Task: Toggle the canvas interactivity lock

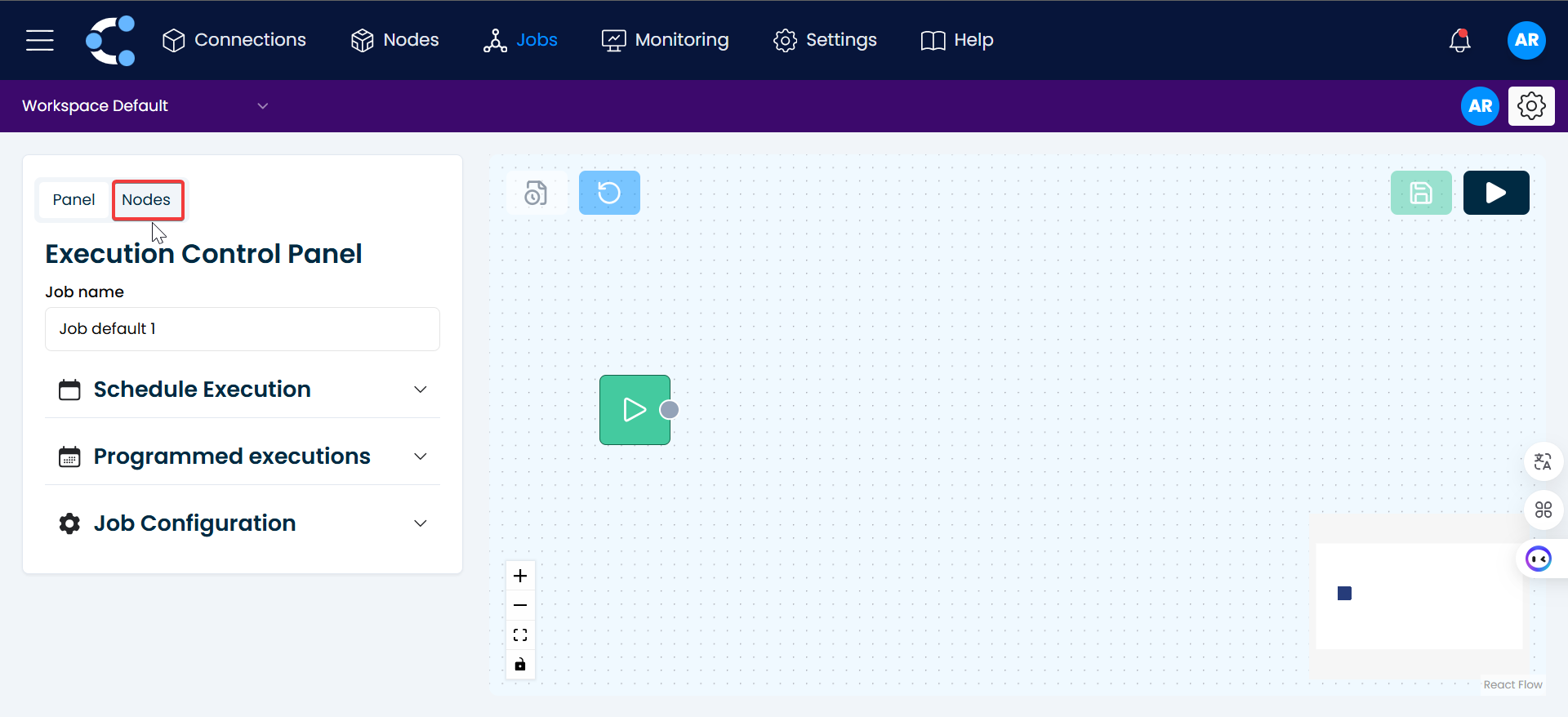Action: 520,664
